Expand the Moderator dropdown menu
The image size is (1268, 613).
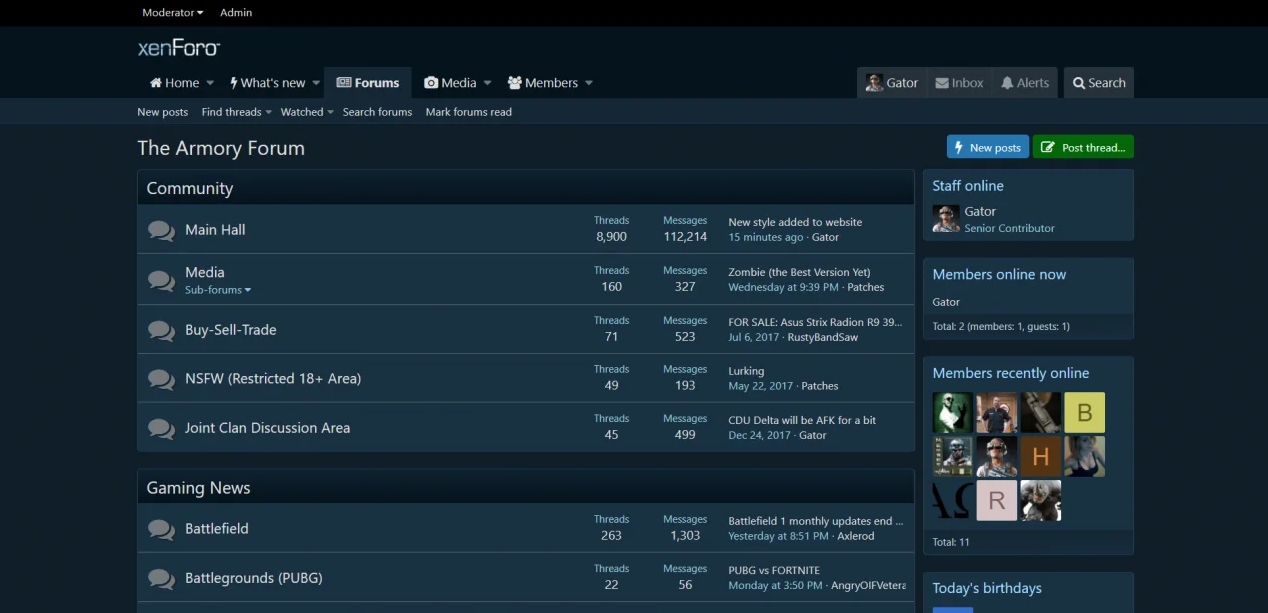pyautogui.click(x=172, y=13)
